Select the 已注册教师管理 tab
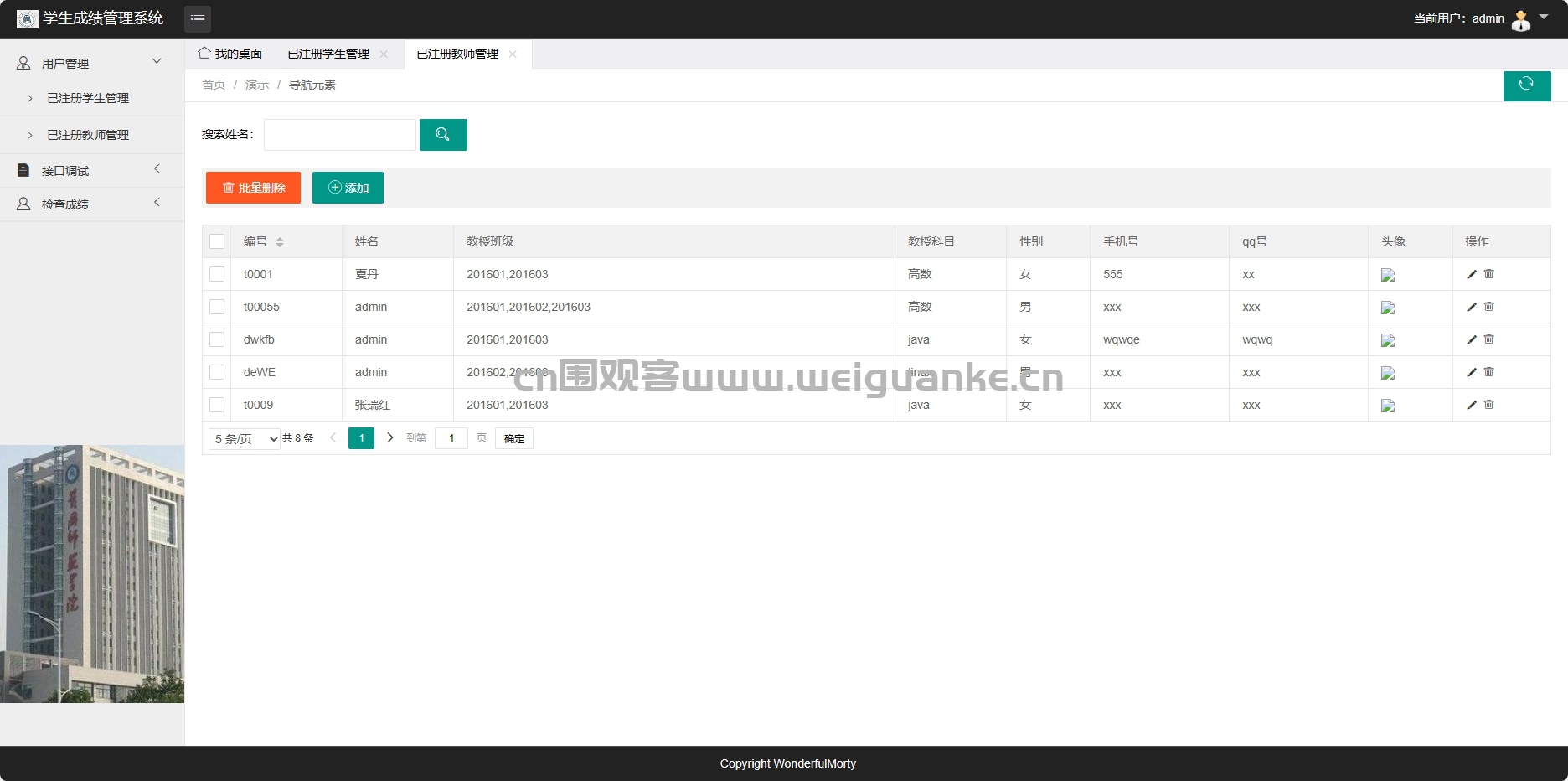The image size is (1568, 781). click(457, 54)
